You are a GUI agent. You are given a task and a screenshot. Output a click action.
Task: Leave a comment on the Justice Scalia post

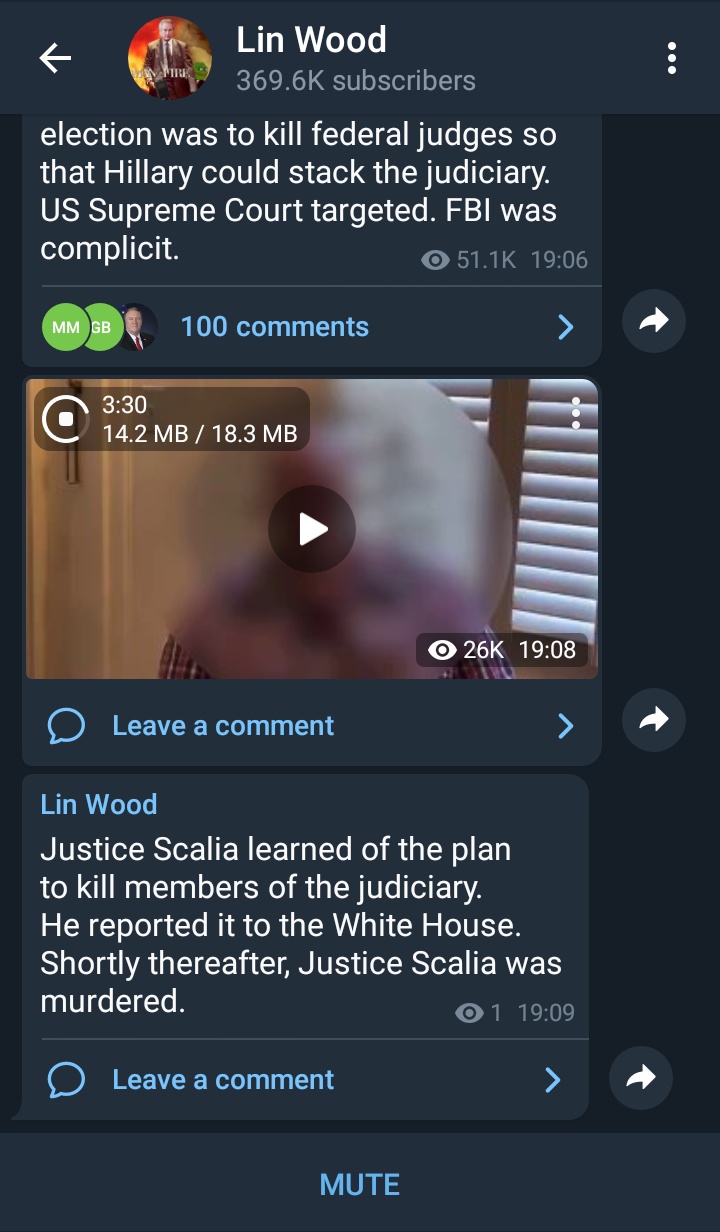pyautogui.click(x=223, y=1080)
